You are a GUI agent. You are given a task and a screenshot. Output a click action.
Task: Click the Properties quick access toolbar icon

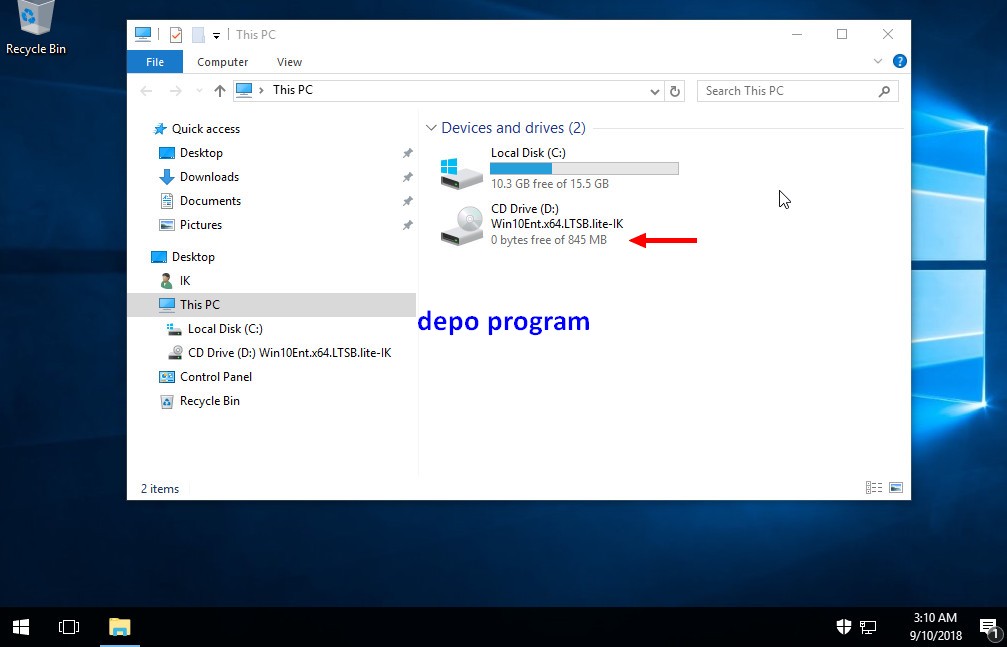click(175, 35)
